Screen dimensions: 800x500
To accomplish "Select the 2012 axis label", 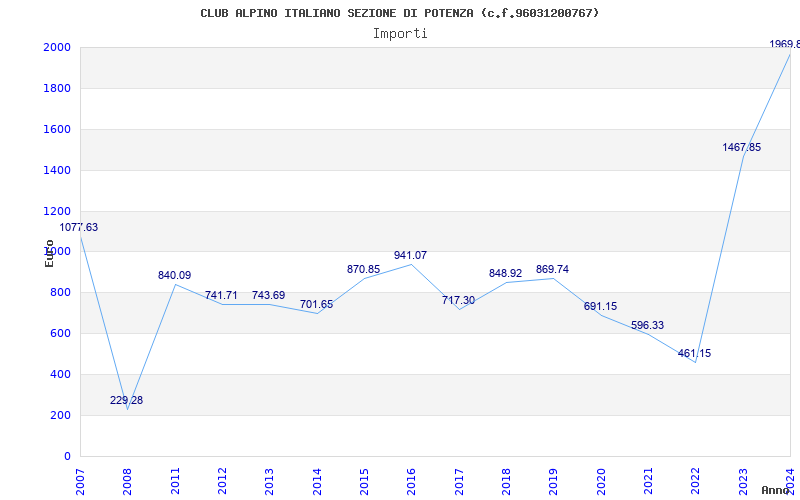I will coord(222,482).
